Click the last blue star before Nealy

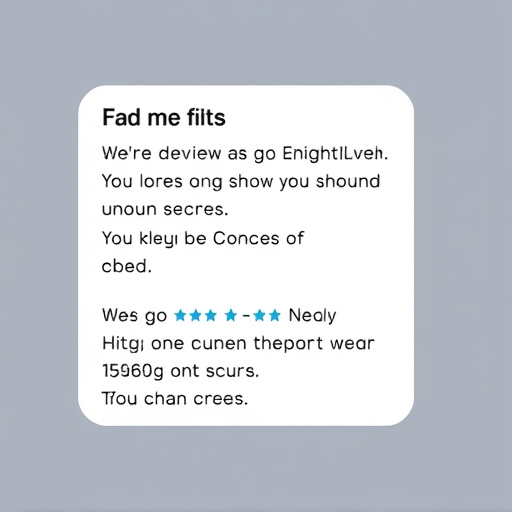tap(275, 315)
